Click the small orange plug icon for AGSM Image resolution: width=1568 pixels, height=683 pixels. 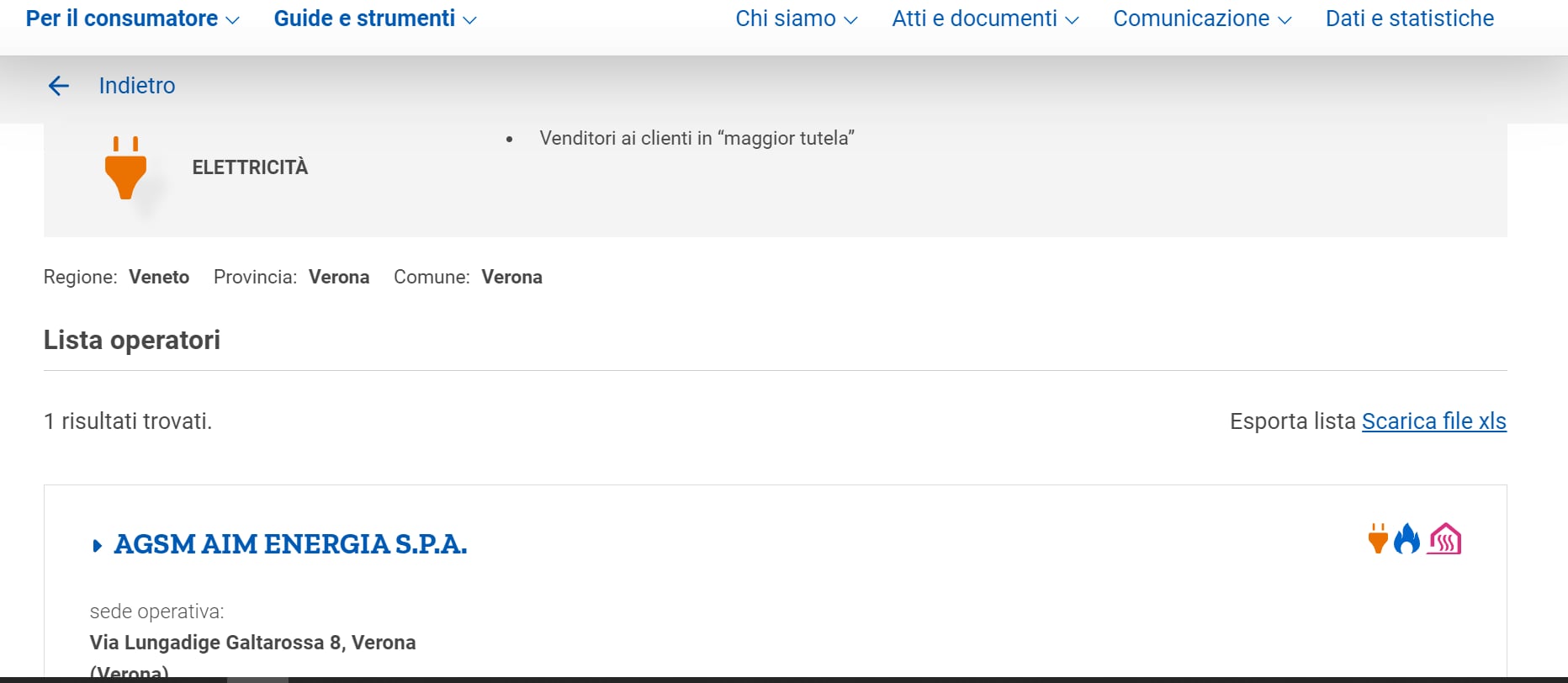point(1378,539)
